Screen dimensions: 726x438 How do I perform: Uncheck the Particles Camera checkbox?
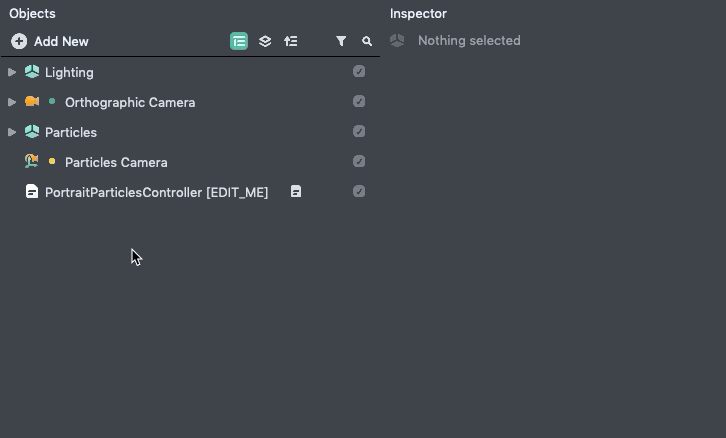[x=359, y=162]
